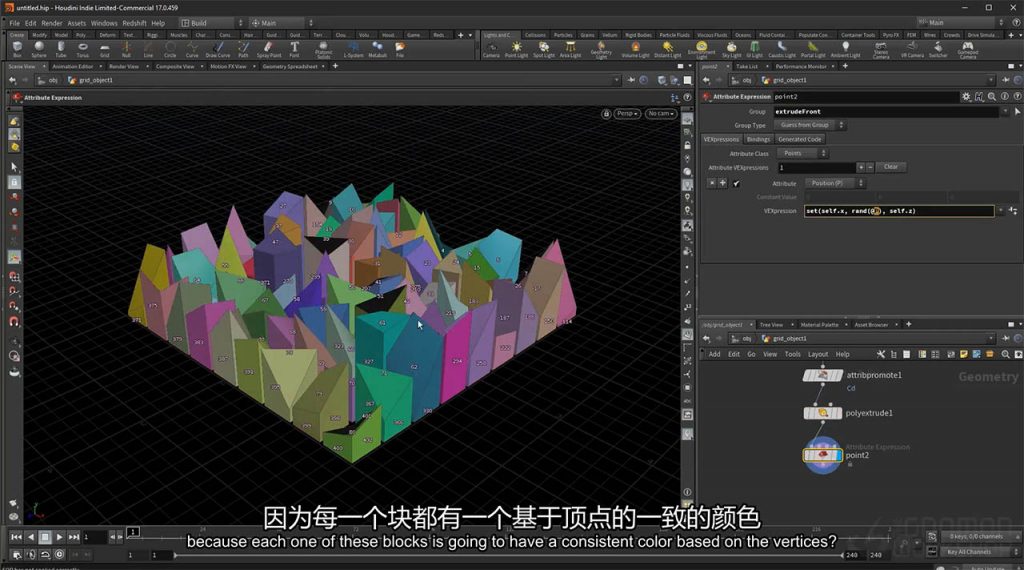Image resolution: width=1024 pixels, height=570 pixels.
Task: Select the Spray Paint shelf tool
Action: [268, 49]
